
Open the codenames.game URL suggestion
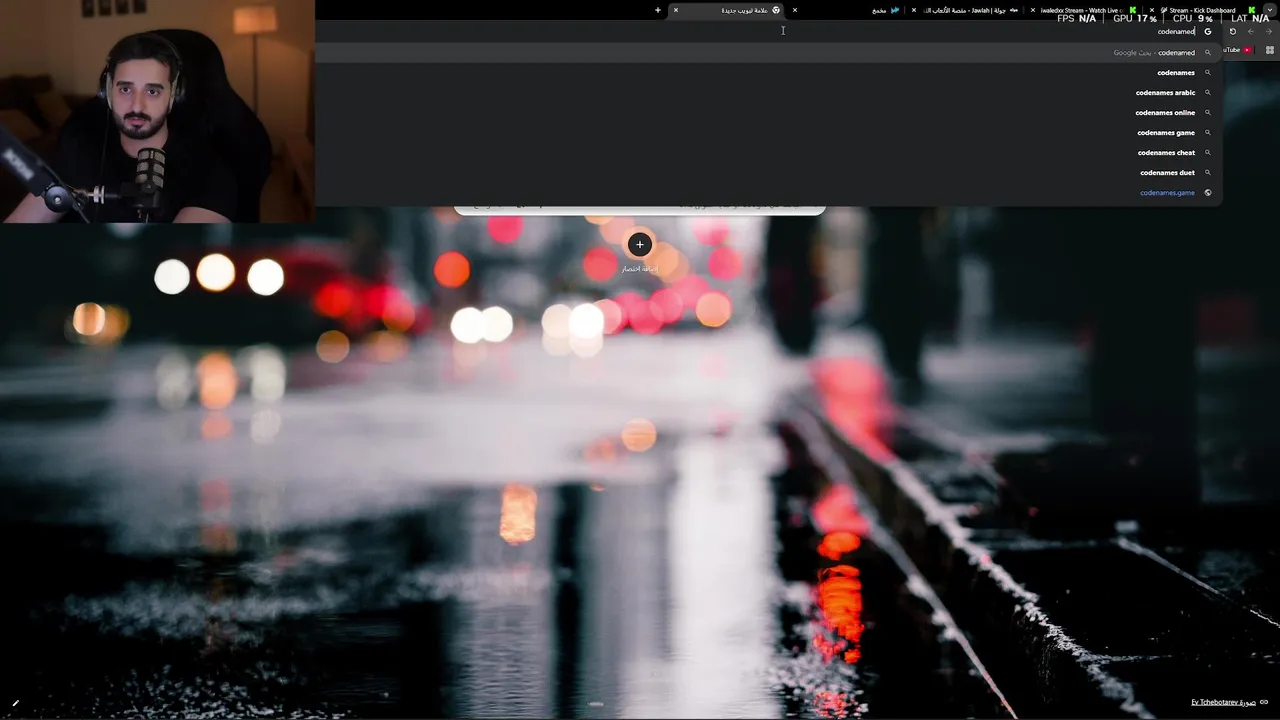(768, 192)
